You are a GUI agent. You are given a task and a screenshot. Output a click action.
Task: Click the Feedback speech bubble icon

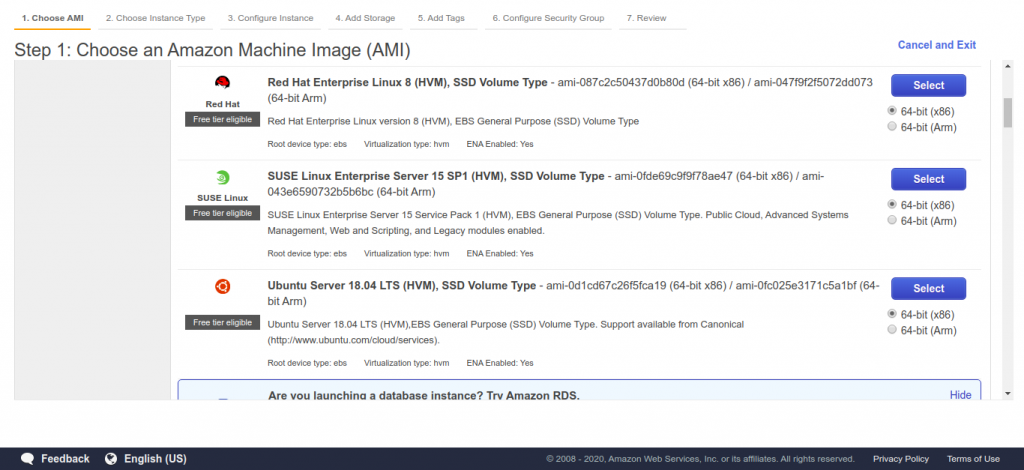pos(27,458)
